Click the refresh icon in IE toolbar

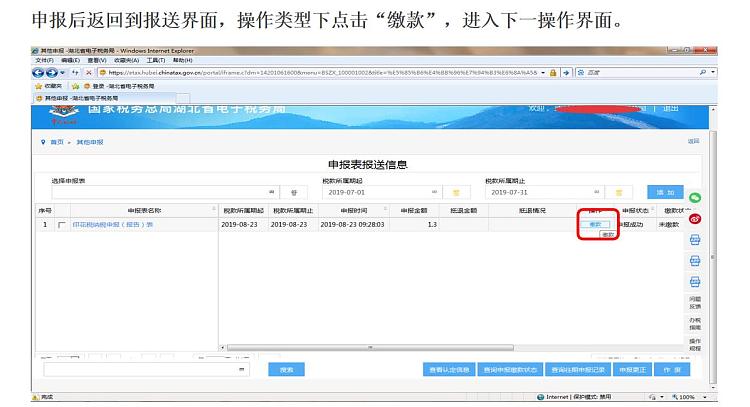[x=76, y=73]
